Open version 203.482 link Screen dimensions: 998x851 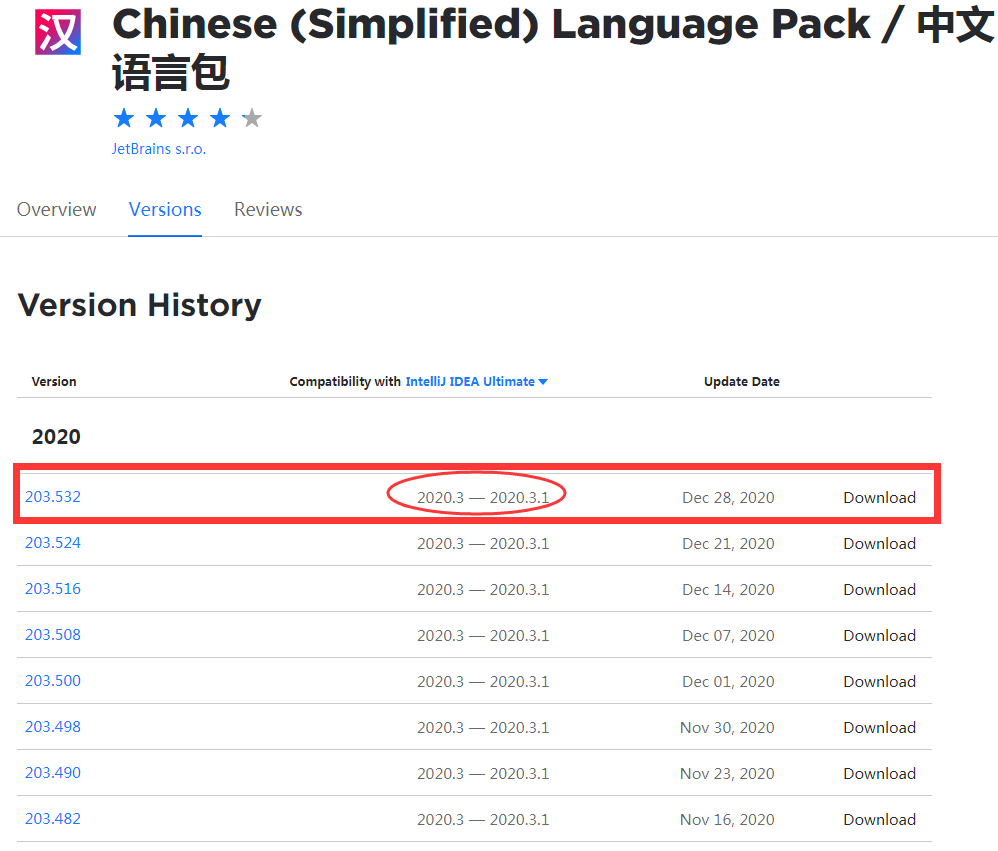[x=53, y=819]
